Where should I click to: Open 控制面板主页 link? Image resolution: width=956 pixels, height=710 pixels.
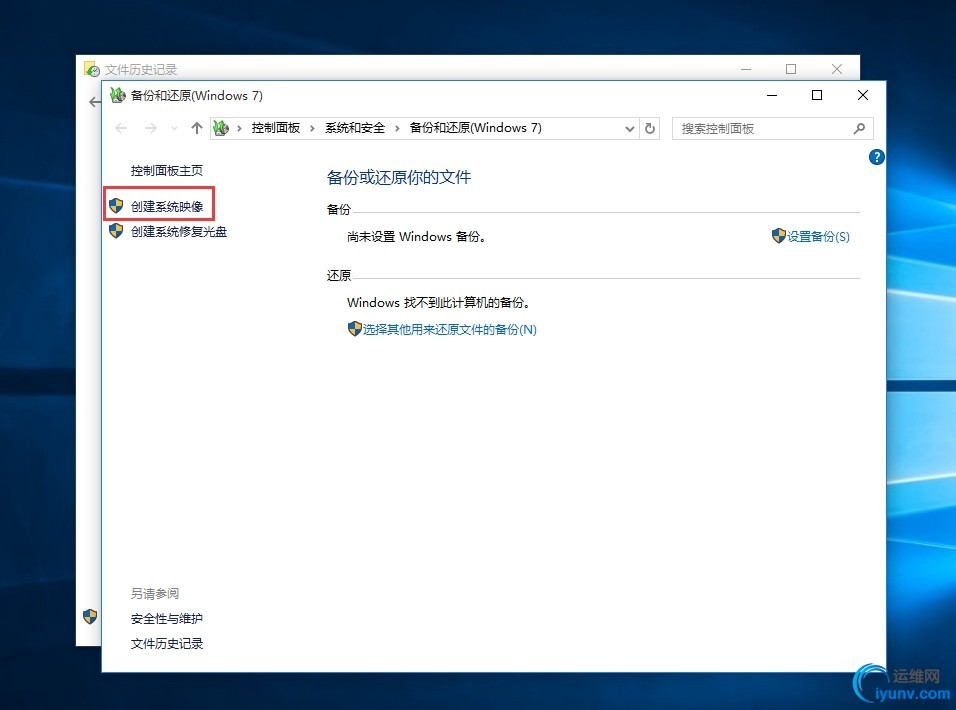pos(166,171)
